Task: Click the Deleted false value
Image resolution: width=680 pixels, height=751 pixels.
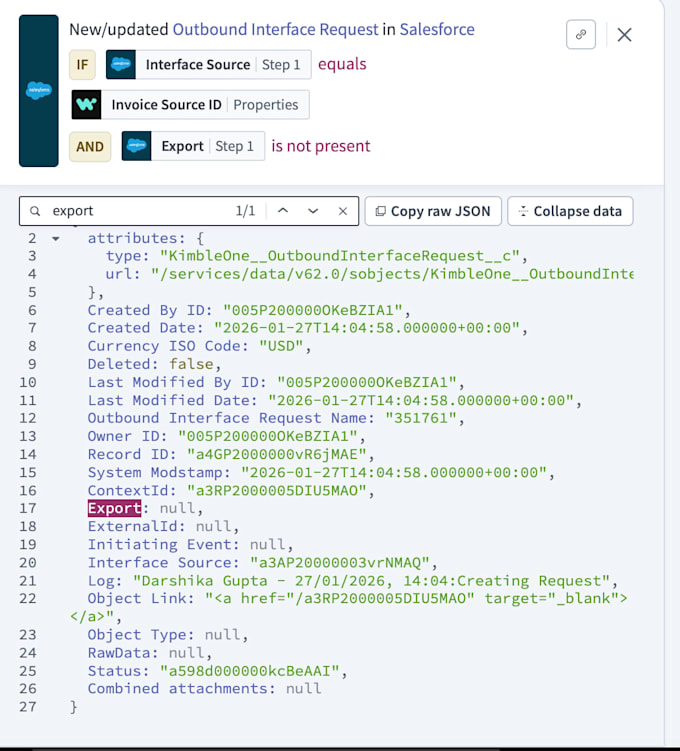Action: pyautogui.click(x=191, y=364)
